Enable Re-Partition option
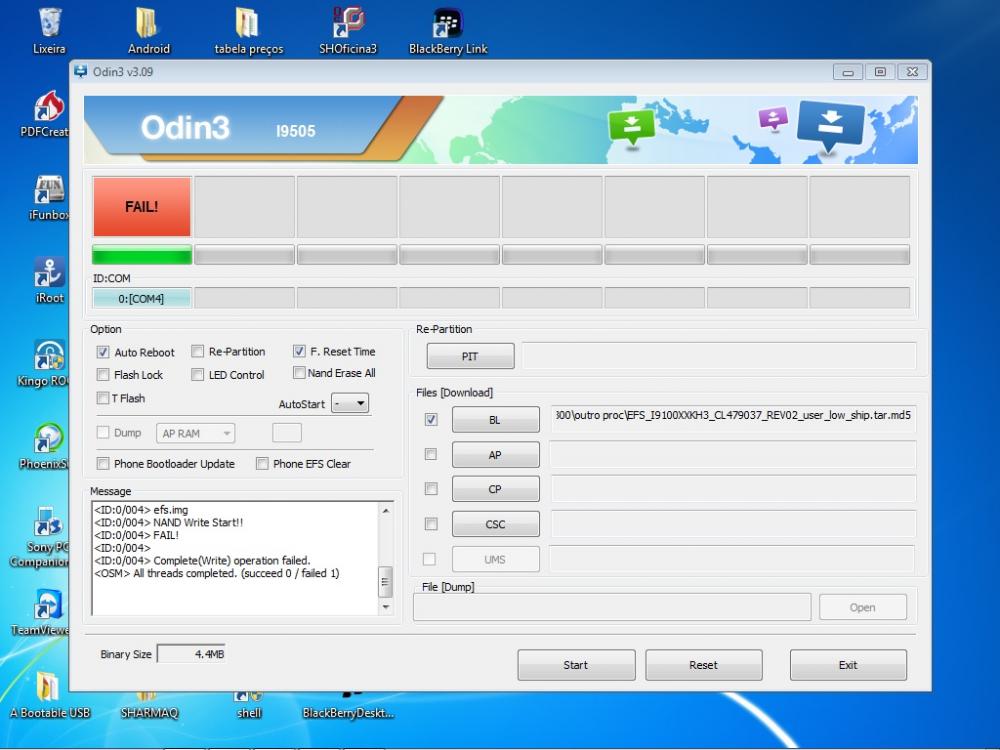Viewport: 1000px width, 750px height. coord(198,351)
